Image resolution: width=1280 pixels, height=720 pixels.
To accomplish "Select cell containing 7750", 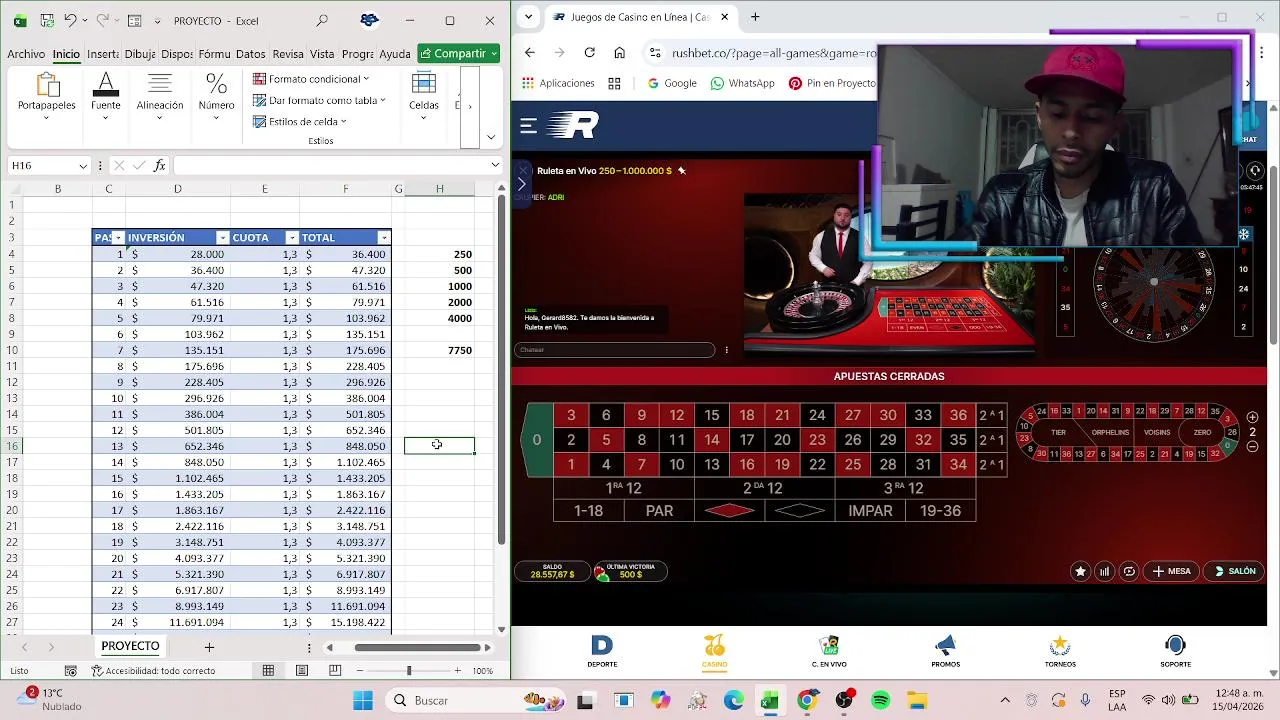I will pyautogui.click(x=439, y=350).
